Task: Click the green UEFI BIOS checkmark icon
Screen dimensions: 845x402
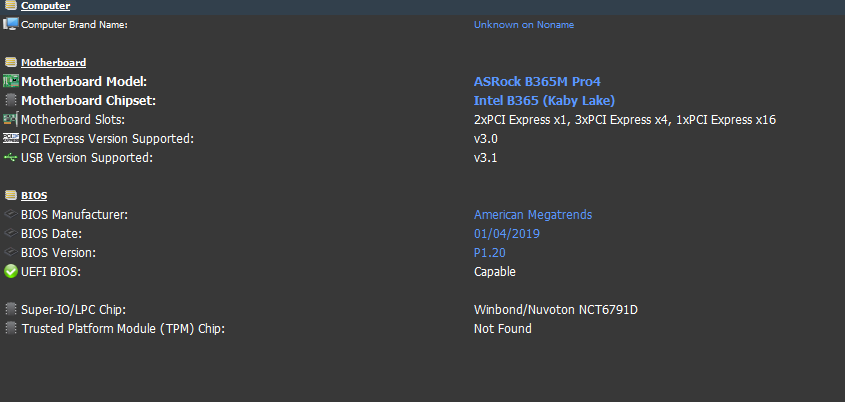Action: coord(10,271)
